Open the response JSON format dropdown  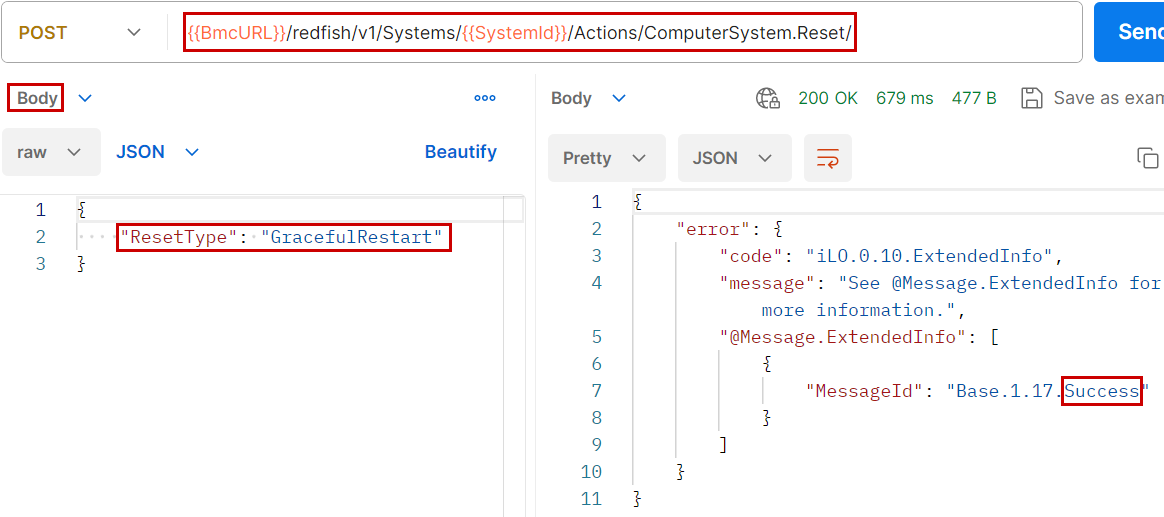734,158
